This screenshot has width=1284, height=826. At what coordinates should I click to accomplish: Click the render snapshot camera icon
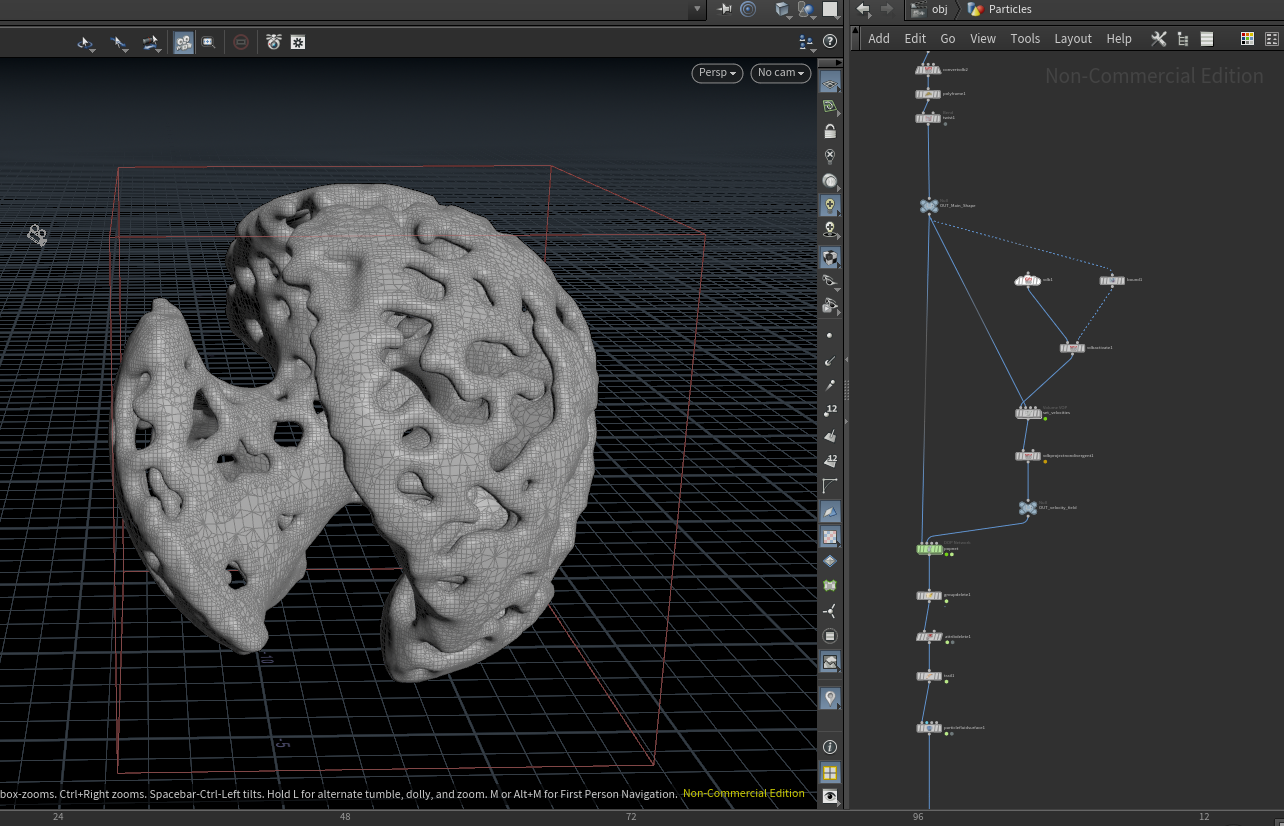click(x=273, y=42)
